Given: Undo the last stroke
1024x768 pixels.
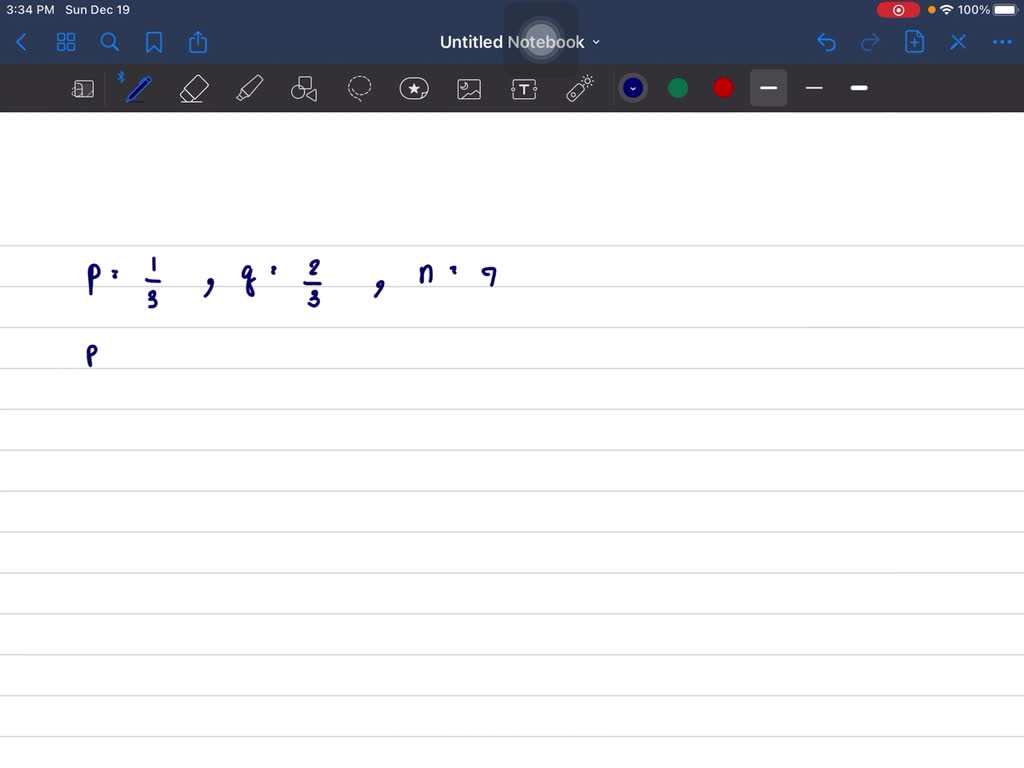Looking at the screenshot, I should click(x=826, y=42).
